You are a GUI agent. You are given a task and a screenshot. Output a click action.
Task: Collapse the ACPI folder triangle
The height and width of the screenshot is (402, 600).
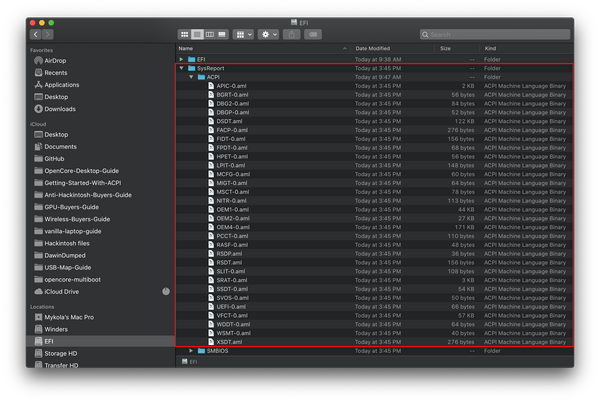[x=191, y=77]
